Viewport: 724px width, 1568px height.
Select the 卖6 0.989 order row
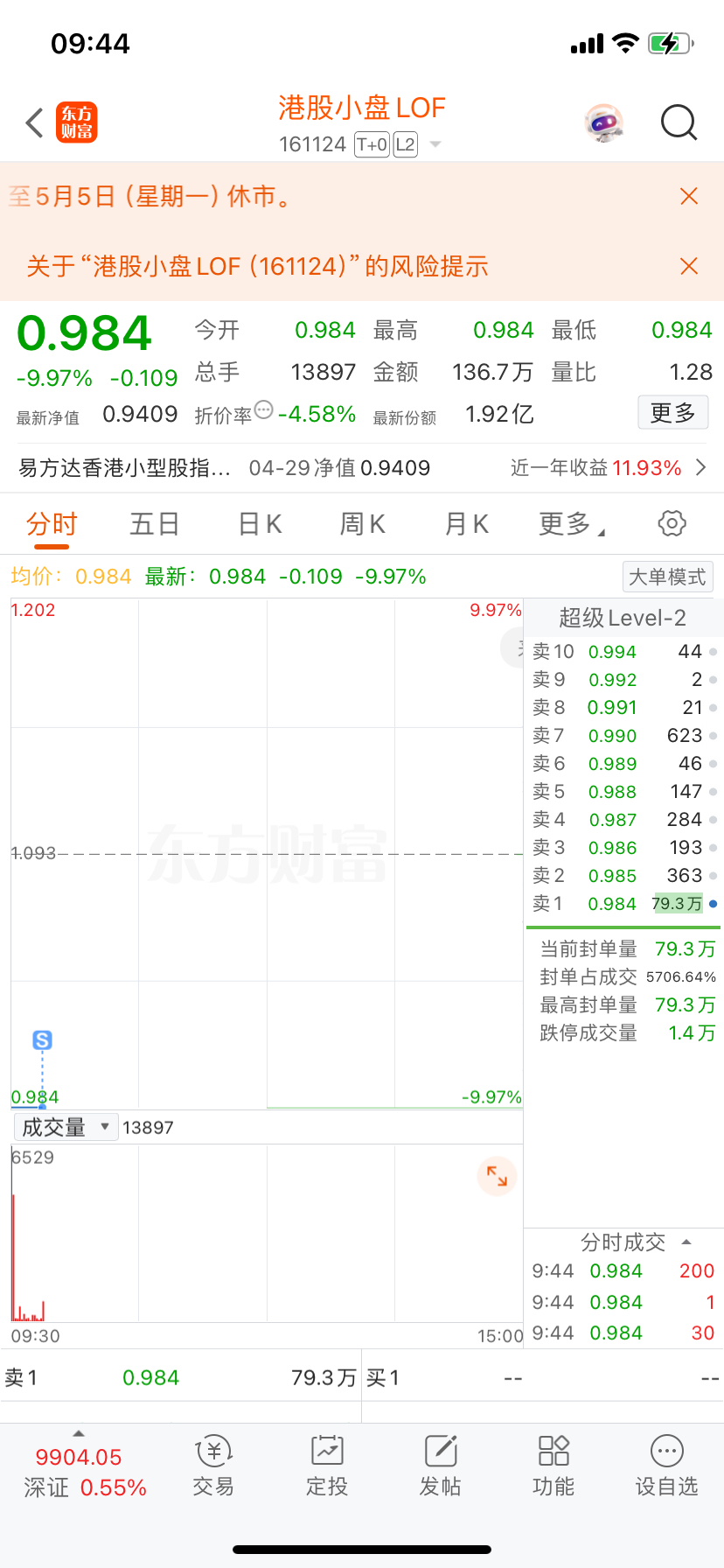(623, 764)
